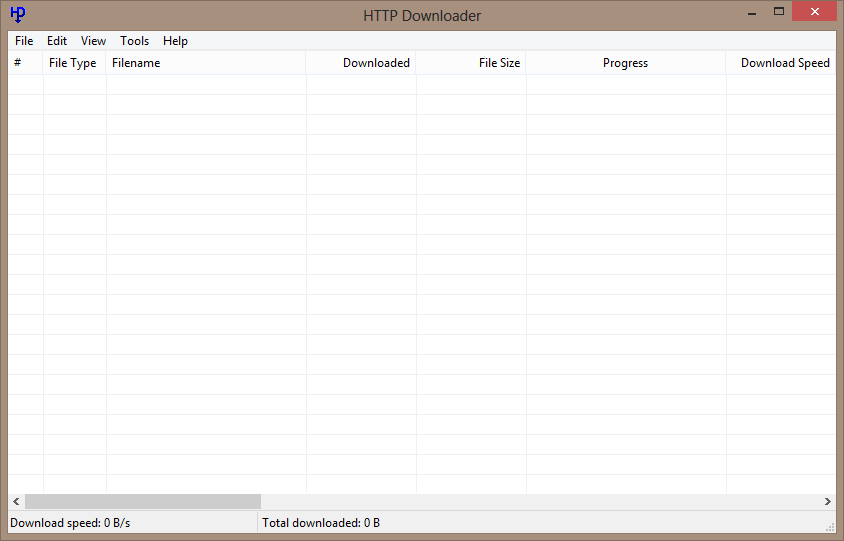Viewport: 844px width, 541px height.
Task: Maximize the HTTP Downloader window
Action: (778, 11)
